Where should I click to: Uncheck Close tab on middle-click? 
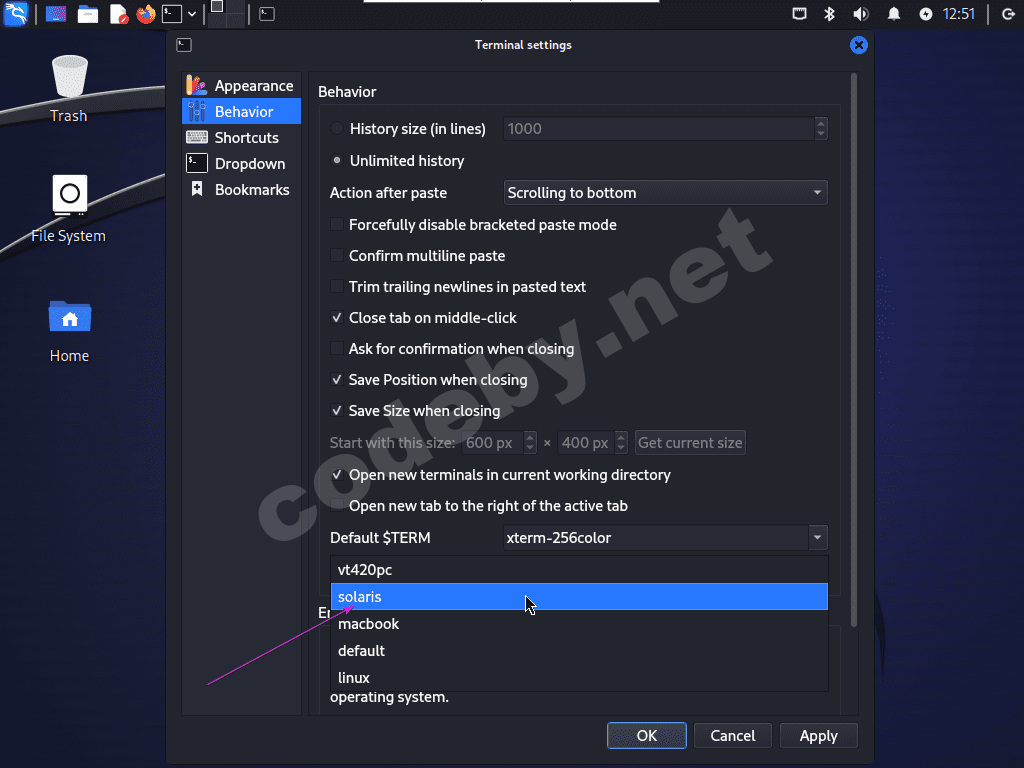337,317
